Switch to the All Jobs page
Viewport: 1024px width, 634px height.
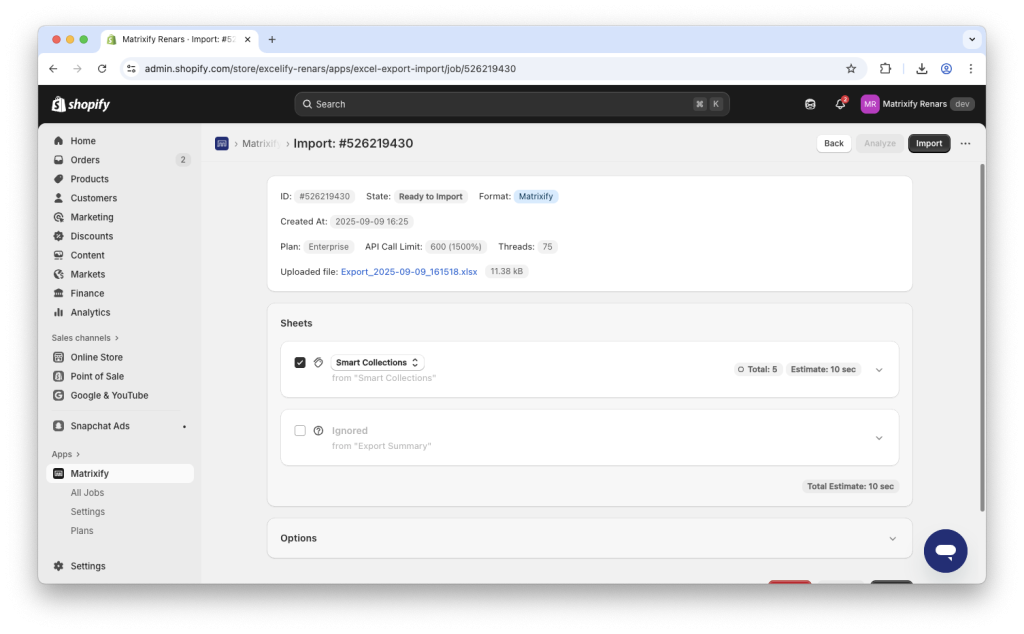pyautogui.click(x=87, y=492)
